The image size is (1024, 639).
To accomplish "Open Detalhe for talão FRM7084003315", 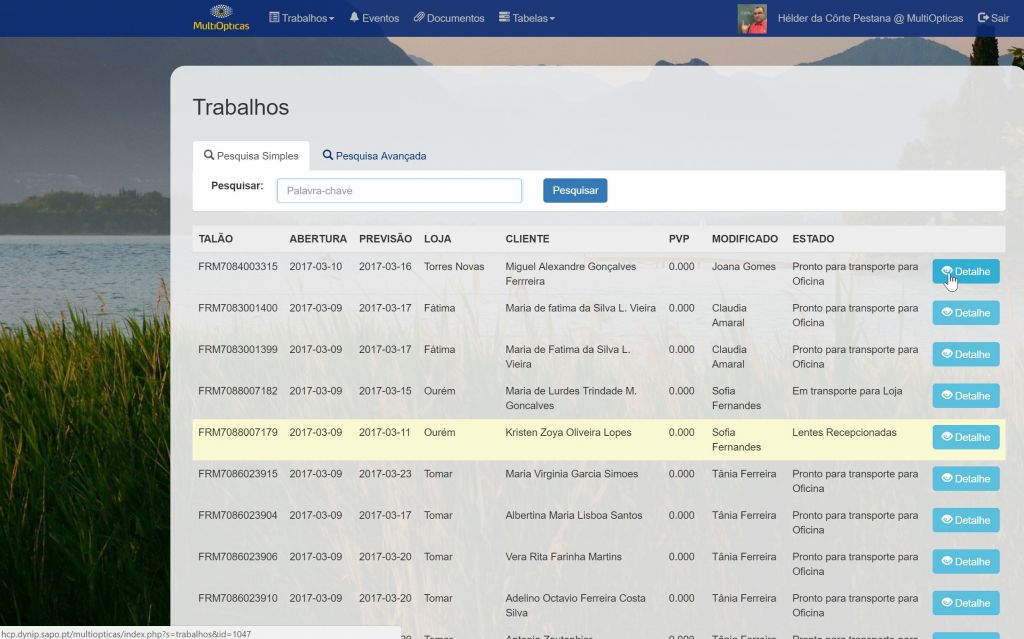I will (x=965, y=271).
